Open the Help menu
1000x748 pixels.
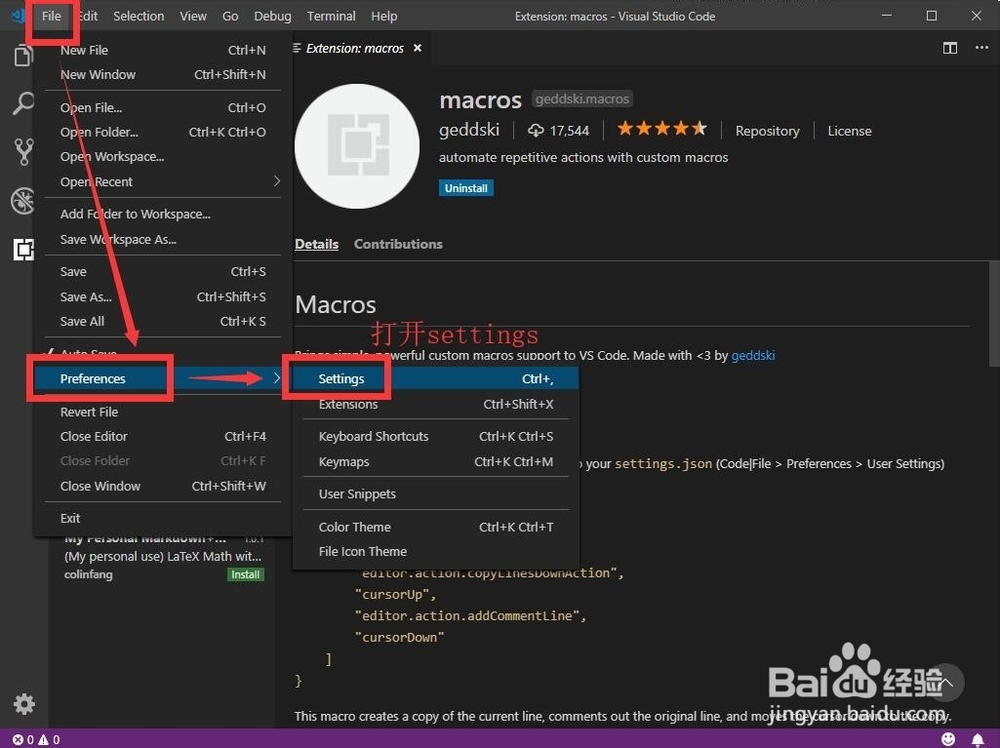click(384, 16)
